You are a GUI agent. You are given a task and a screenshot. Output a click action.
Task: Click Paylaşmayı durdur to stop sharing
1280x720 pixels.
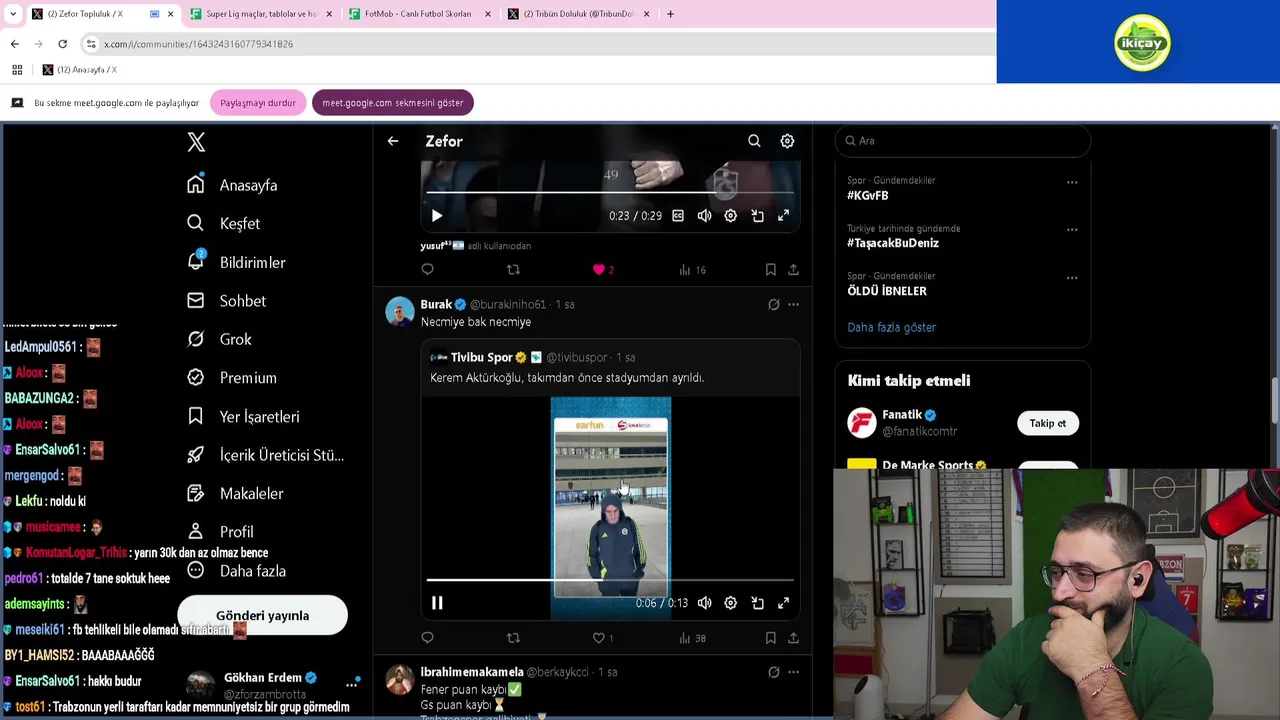(x=258, y=103)
